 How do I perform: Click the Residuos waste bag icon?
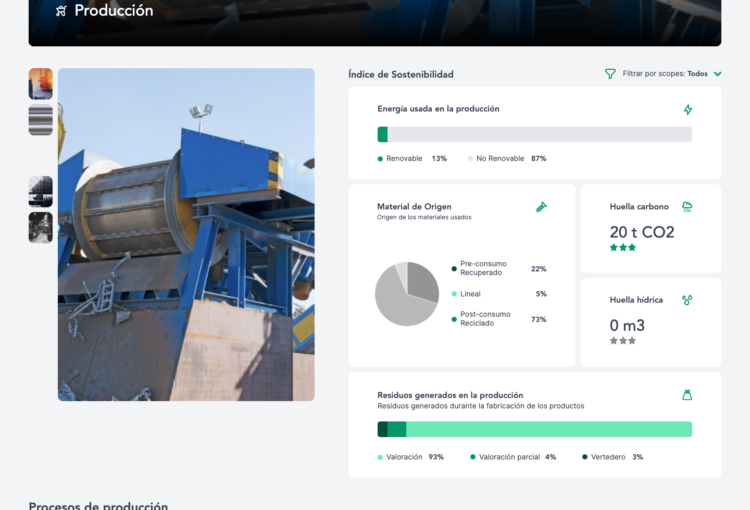[687, 395]
